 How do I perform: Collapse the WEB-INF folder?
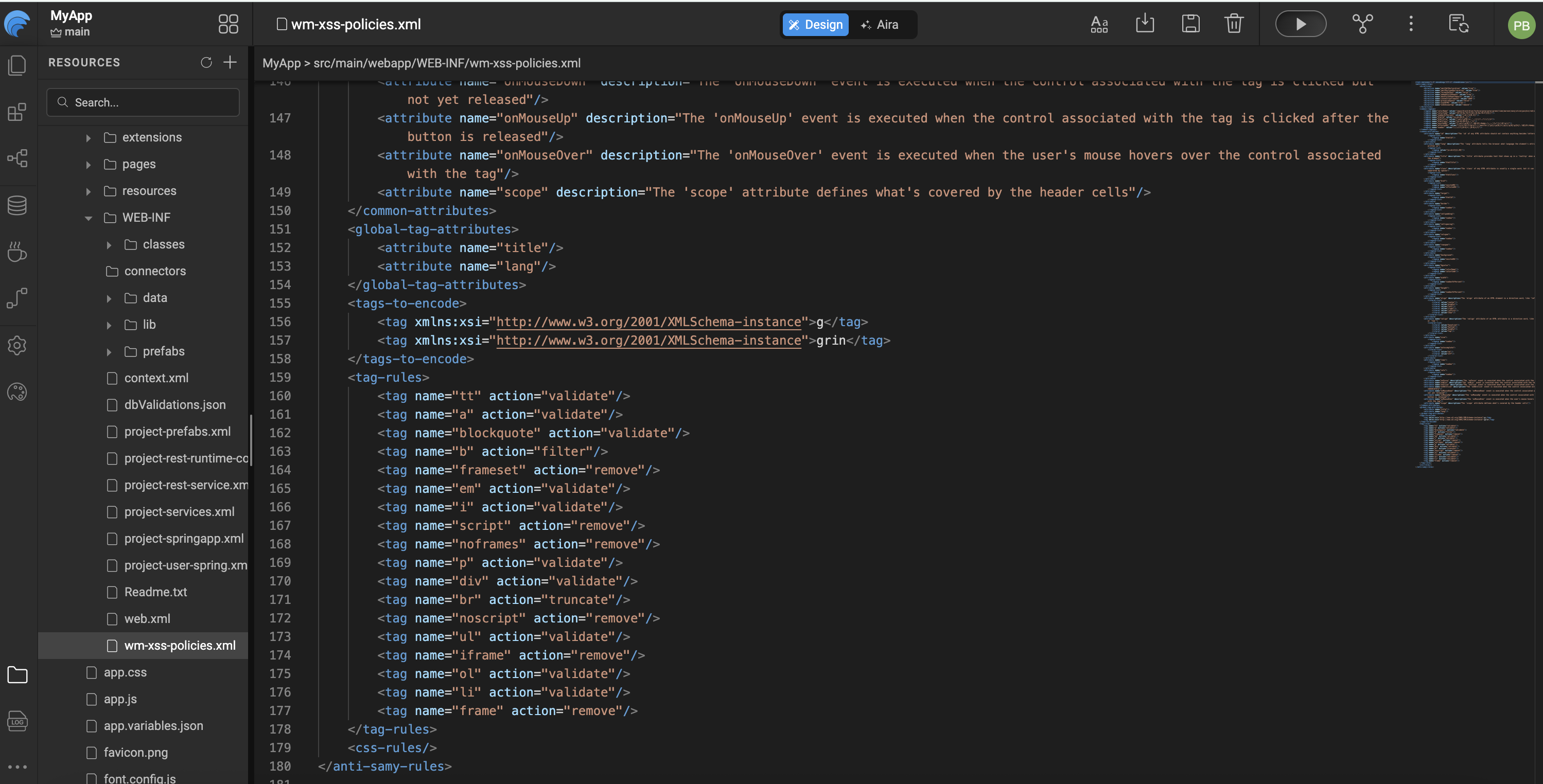(x=89, y=218)
